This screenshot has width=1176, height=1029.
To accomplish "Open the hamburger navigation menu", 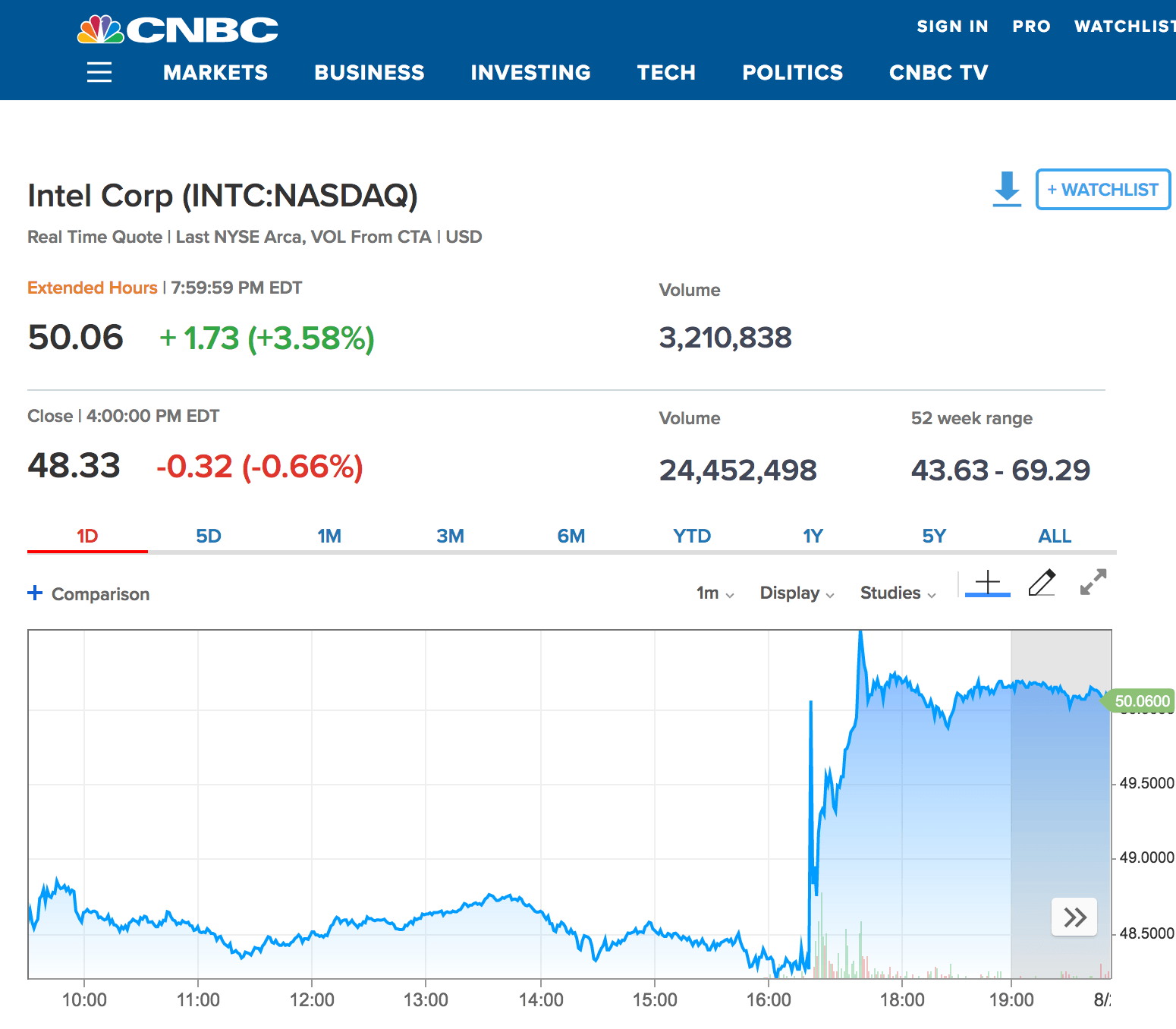I will (x=99, y=73).
